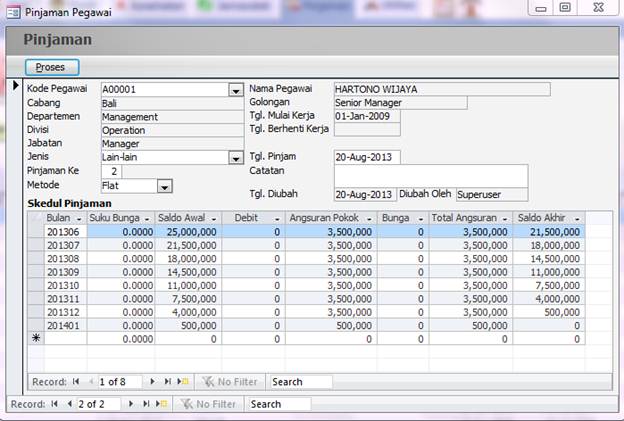Click Bulan cell 201310

point(66,285)
